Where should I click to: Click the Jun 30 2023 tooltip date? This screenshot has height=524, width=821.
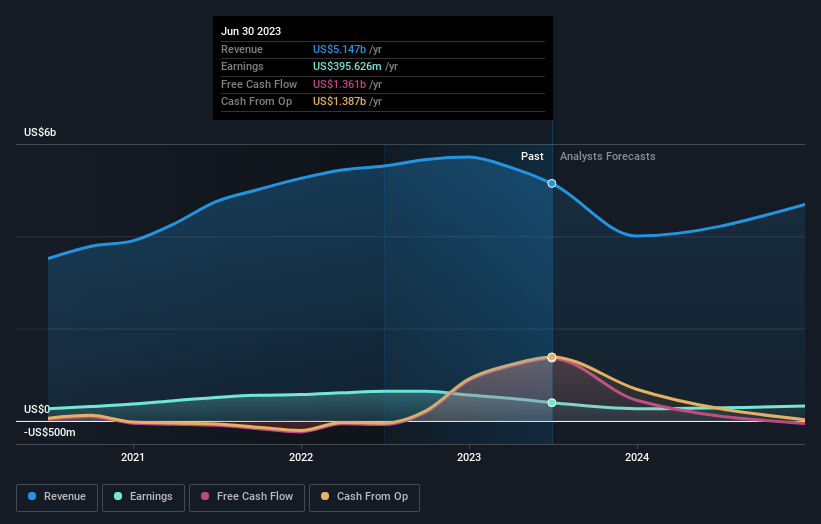251,31
